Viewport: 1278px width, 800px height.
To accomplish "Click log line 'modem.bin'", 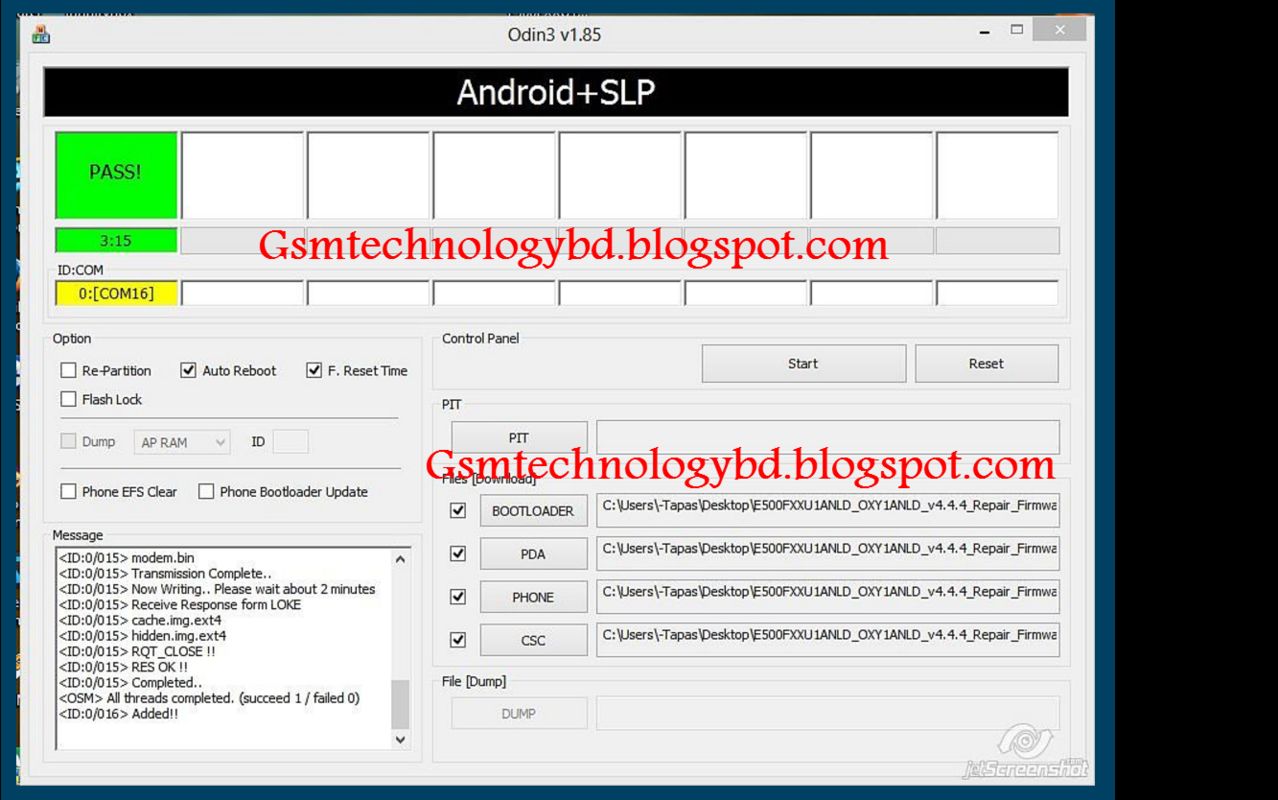I will coord(127,558).
